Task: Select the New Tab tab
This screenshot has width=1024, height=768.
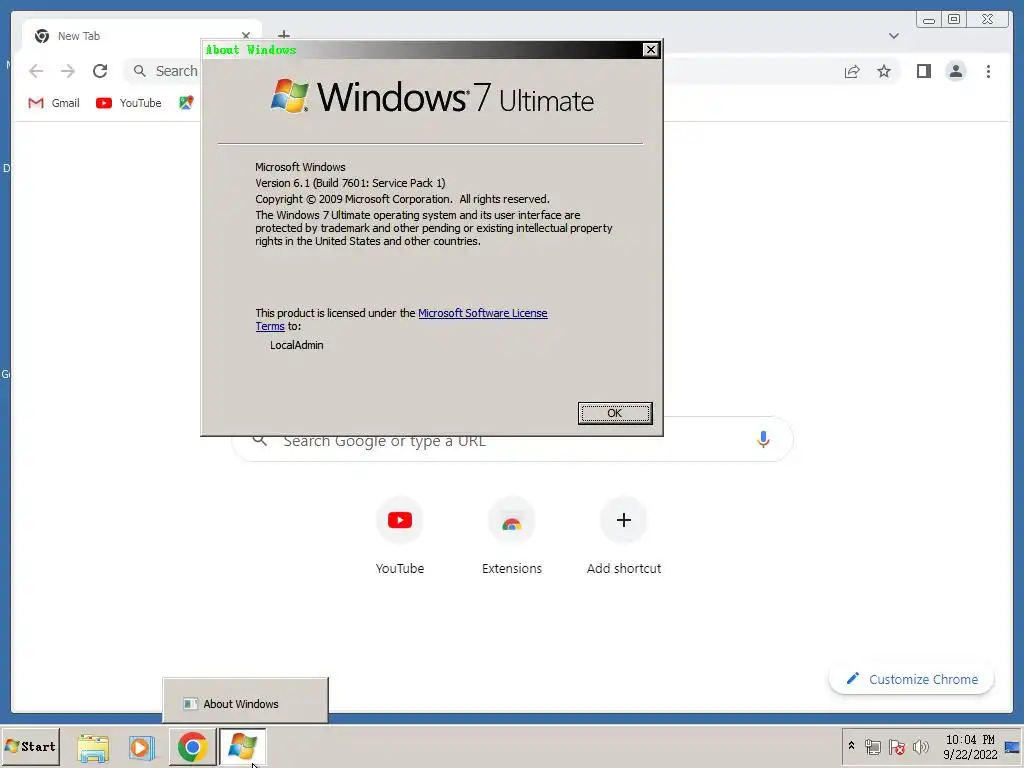Action: tap(140, 36)
